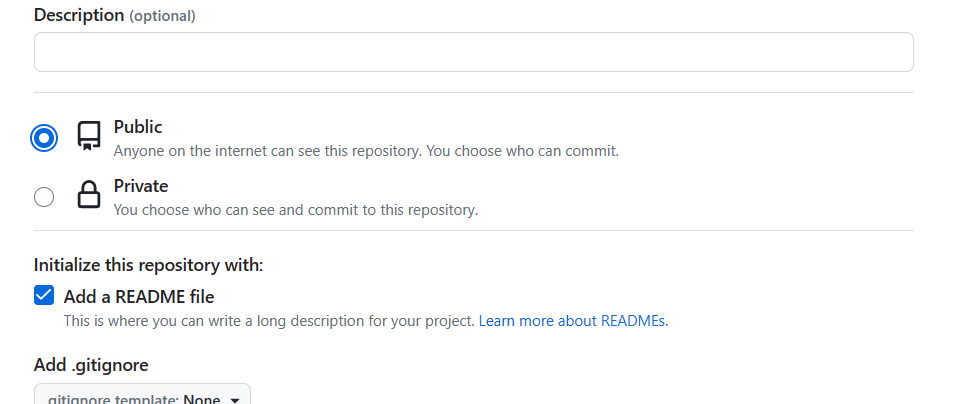This screenshot has width=956, height=404.
Task: Select the Public visibility radio button
Action: click(44, 138)
